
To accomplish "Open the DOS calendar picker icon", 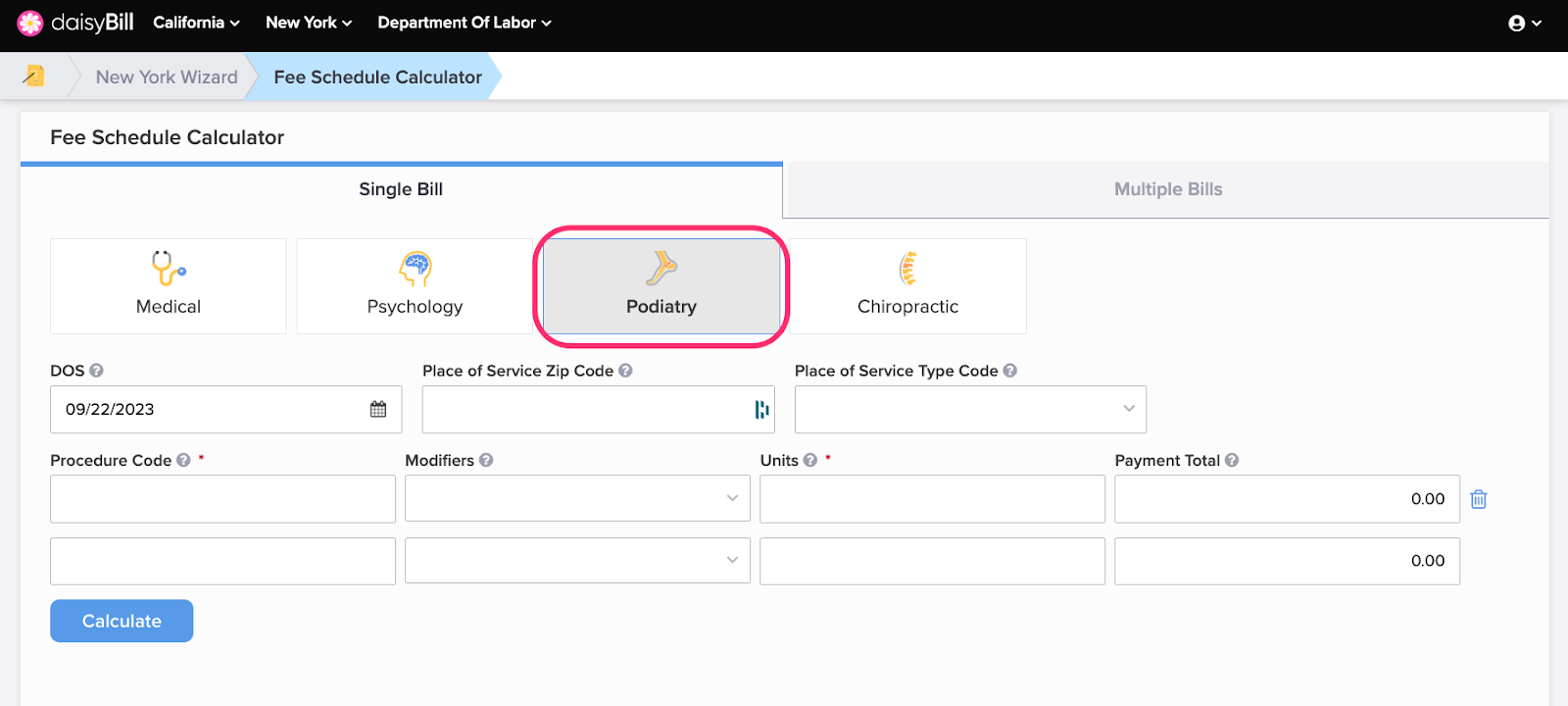I will [378, 409].
